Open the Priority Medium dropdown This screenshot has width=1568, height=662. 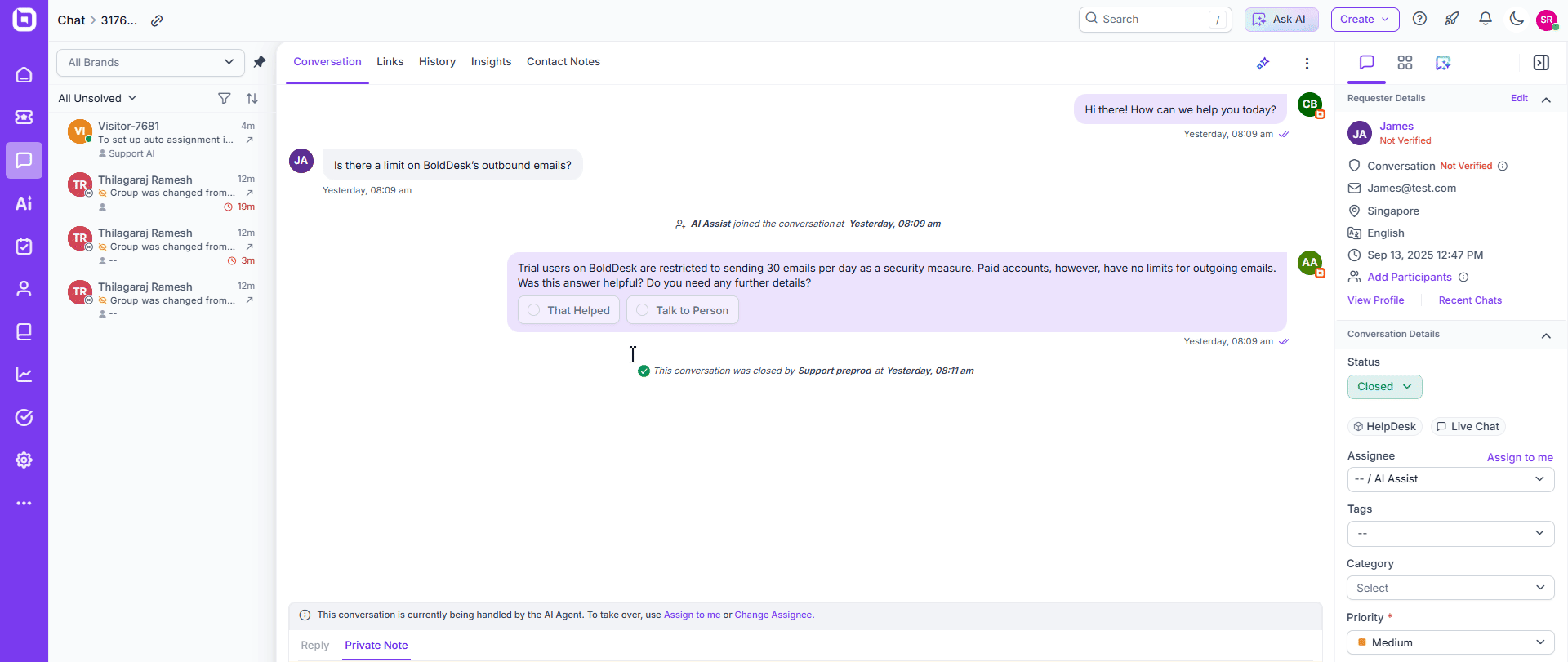tap(1450, 642)
